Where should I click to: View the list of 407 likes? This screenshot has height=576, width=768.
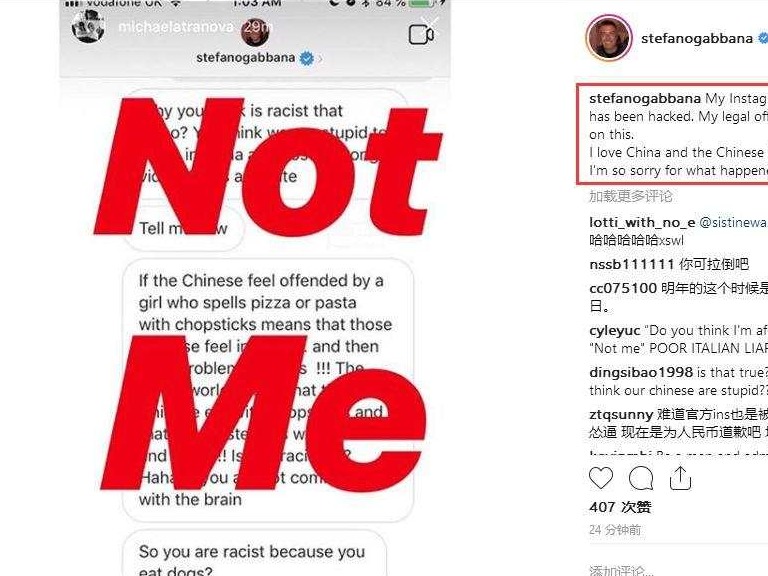click(x=620, y=507)
